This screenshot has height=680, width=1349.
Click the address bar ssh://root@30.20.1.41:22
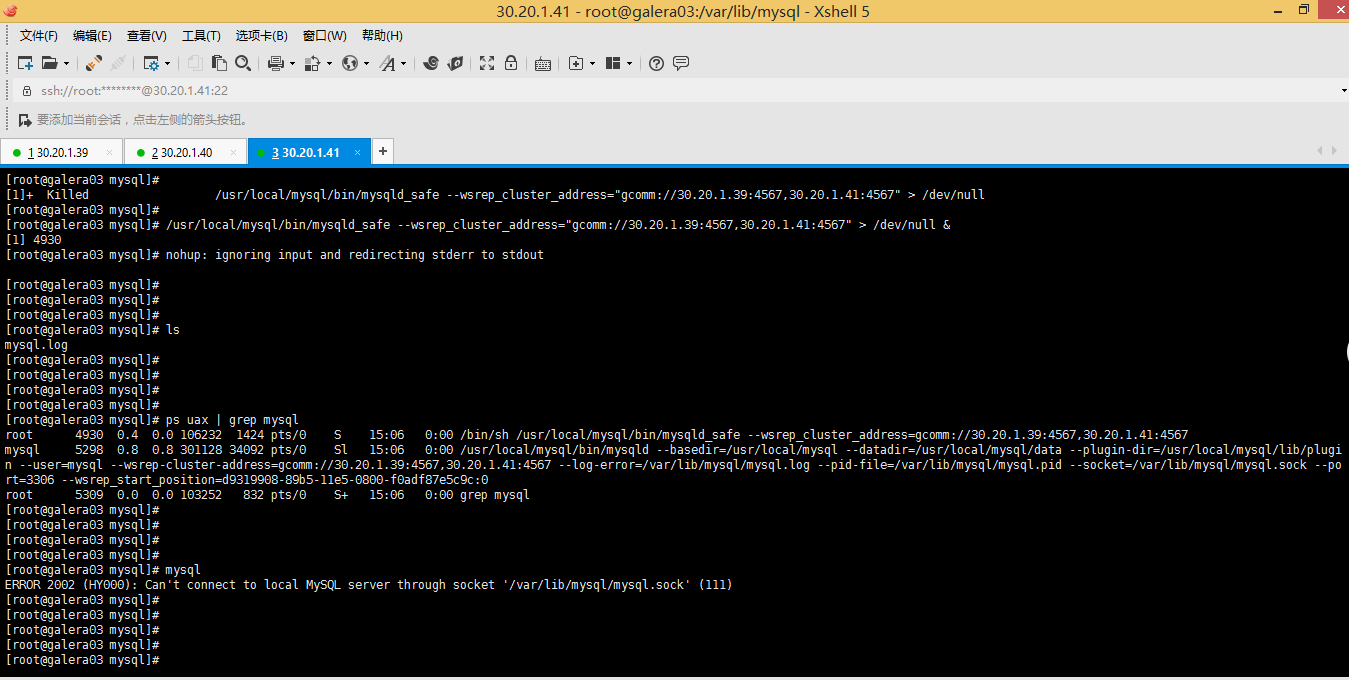[x=680, y=90]
